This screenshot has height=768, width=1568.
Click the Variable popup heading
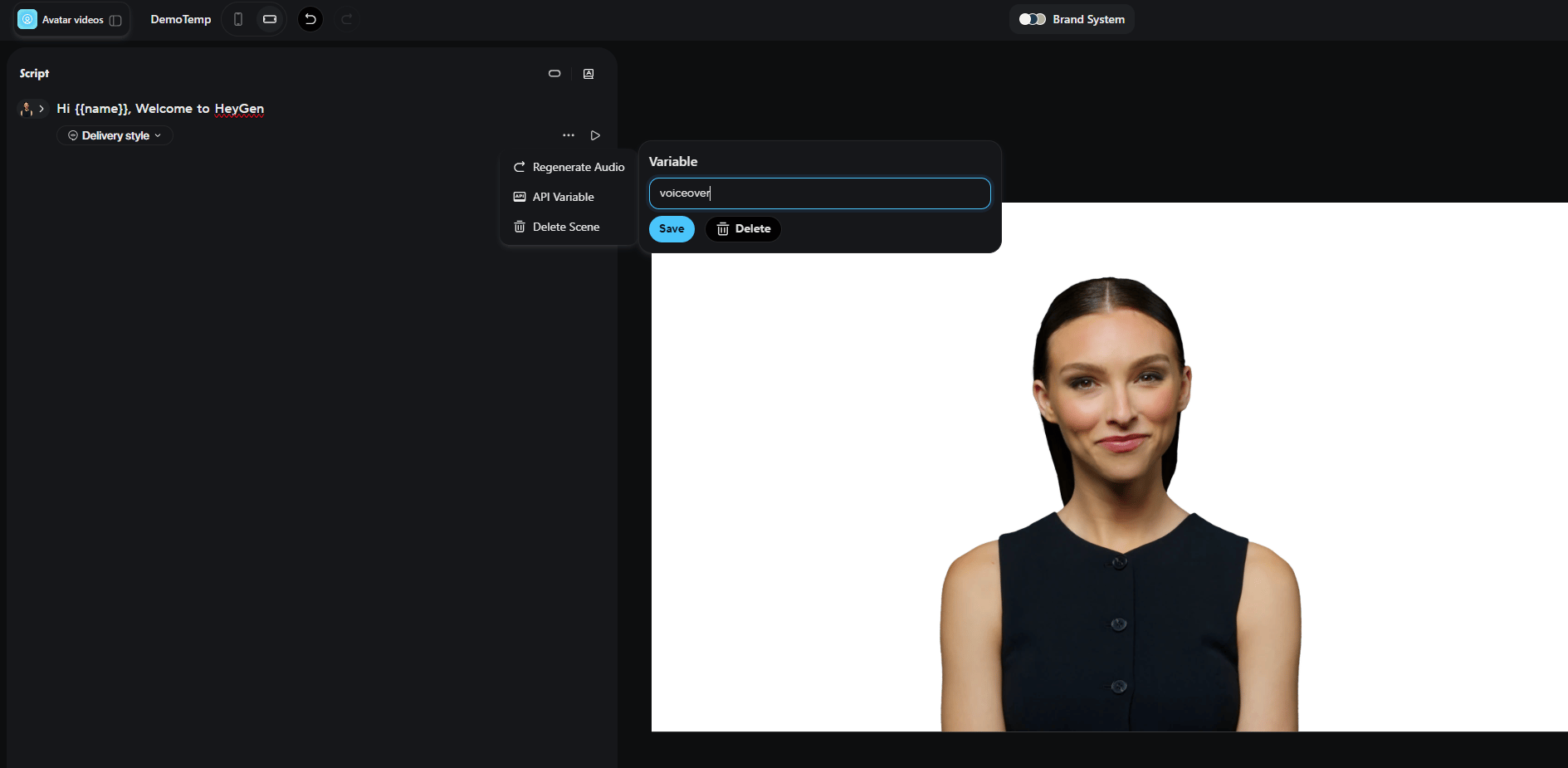click(x=673, y=161)
